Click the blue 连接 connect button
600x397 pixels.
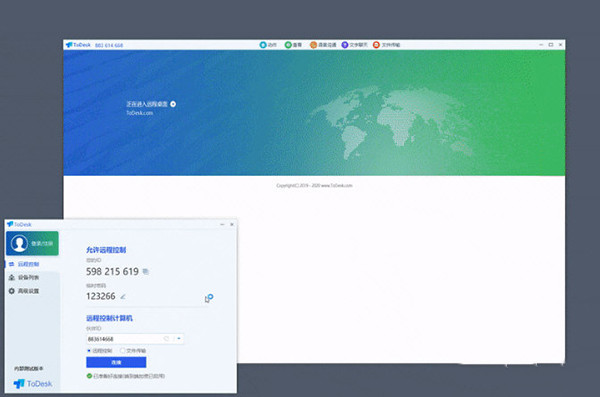(x=116, y=362)
